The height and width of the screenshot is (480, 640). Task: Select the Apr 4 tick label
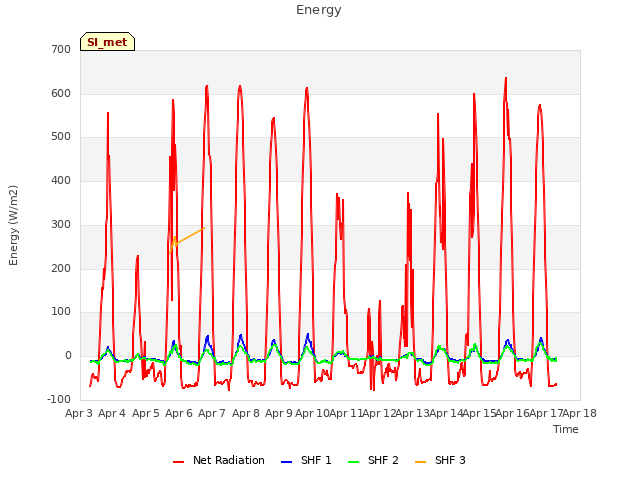tap(112, 413)
